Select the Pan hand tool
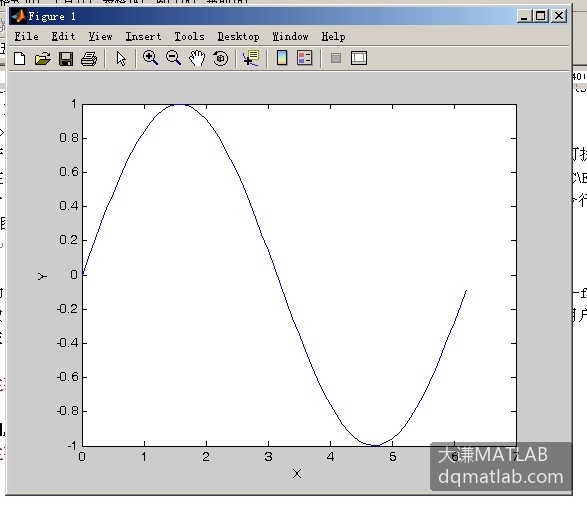Viewport: 587px width, 505px height. pos(197,58)
